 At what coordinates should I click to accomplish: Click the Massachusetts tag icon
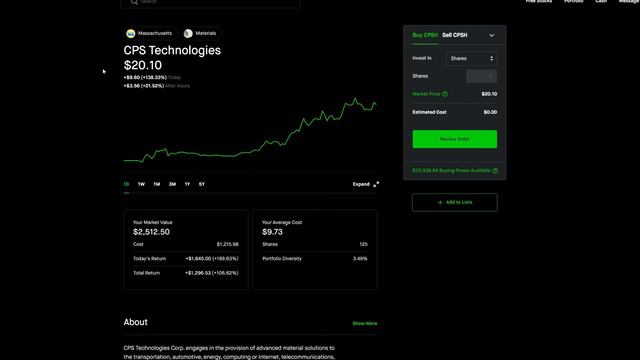pyautogui.click(x=131, y=33)
